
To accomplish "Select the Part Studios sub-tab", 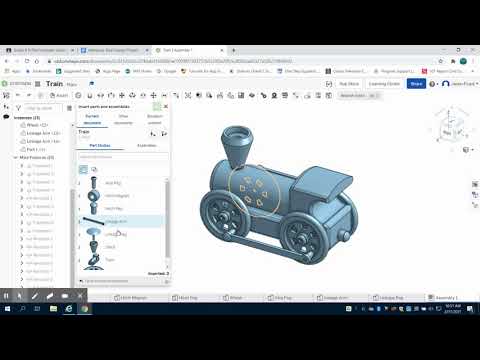I will (100, 146).
